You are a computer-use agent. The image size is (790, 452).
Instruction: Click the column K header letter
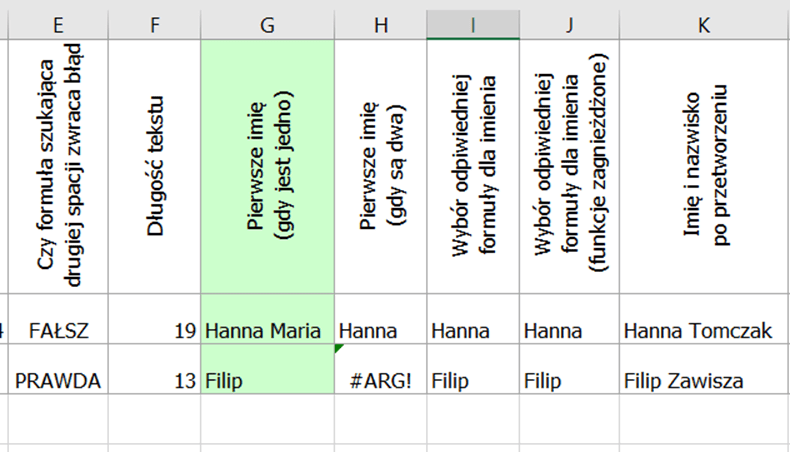pyautogui.click(x=703, y=26)
